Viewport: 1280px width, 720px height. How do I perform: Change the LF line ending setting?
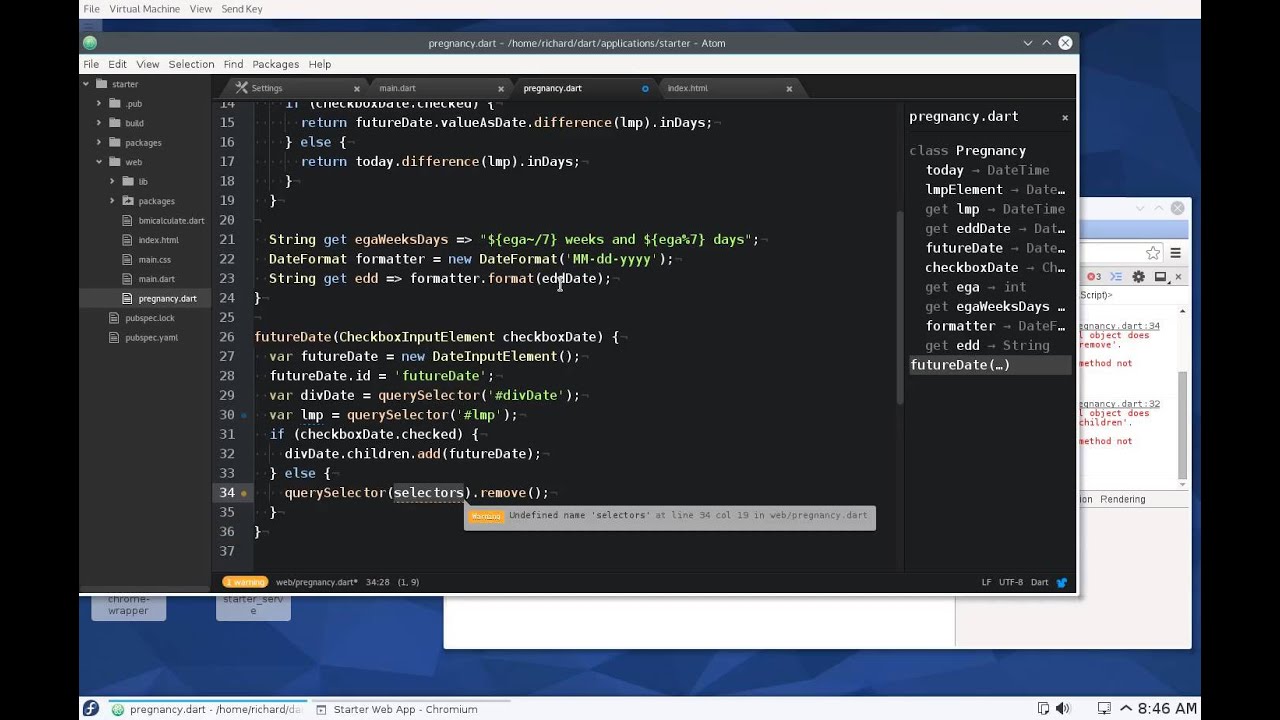click(x=986, y=582)
